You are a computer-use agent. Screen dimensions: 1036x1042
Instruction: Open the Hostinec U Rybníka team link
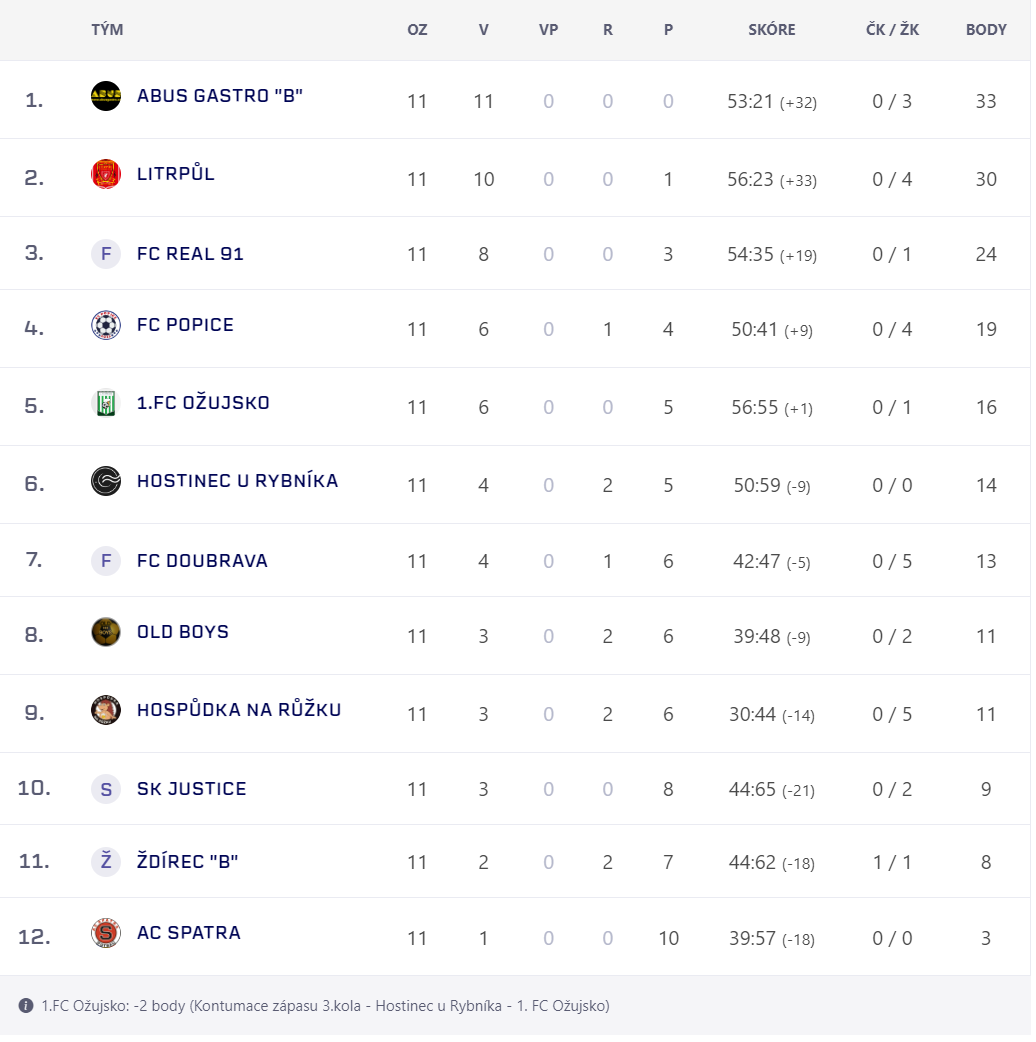pos(237,481)
